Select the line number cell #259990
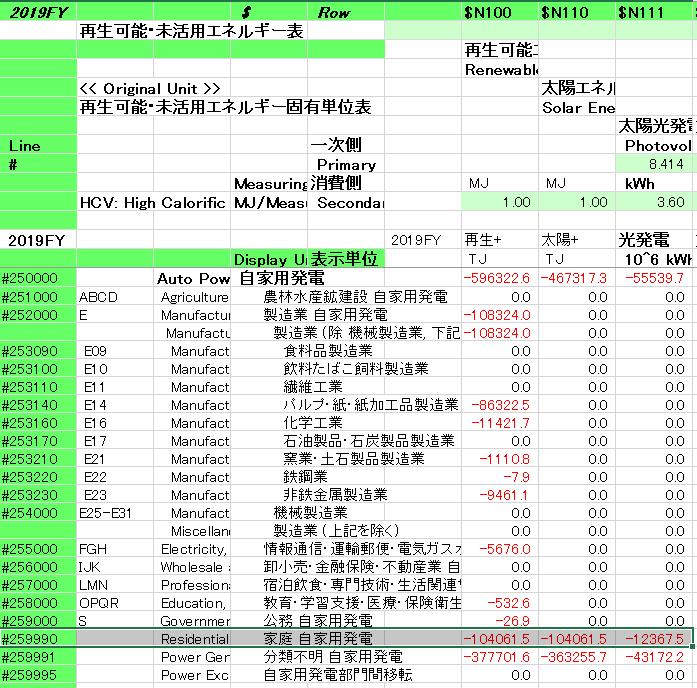The height and width of the screenshot is (688, 697). tap(38, 639)
